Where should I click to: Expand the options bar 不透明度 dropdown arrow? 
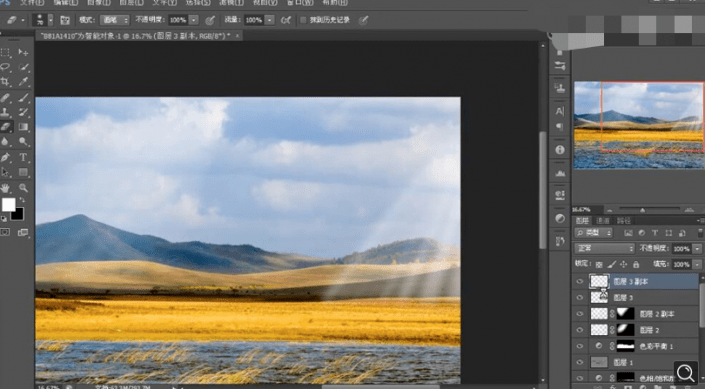[x=194, y=20]
